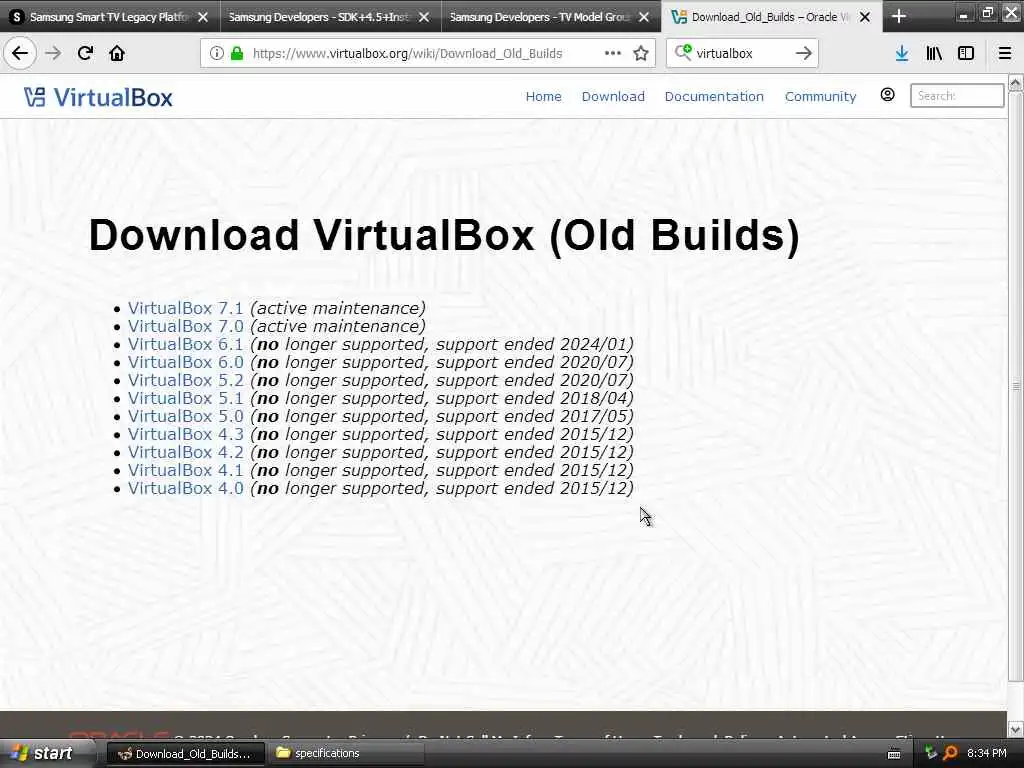Switch to Samsung Smart TV Legacy Platform tab
Screen dimensions: 1024x768
coord(110,17)
